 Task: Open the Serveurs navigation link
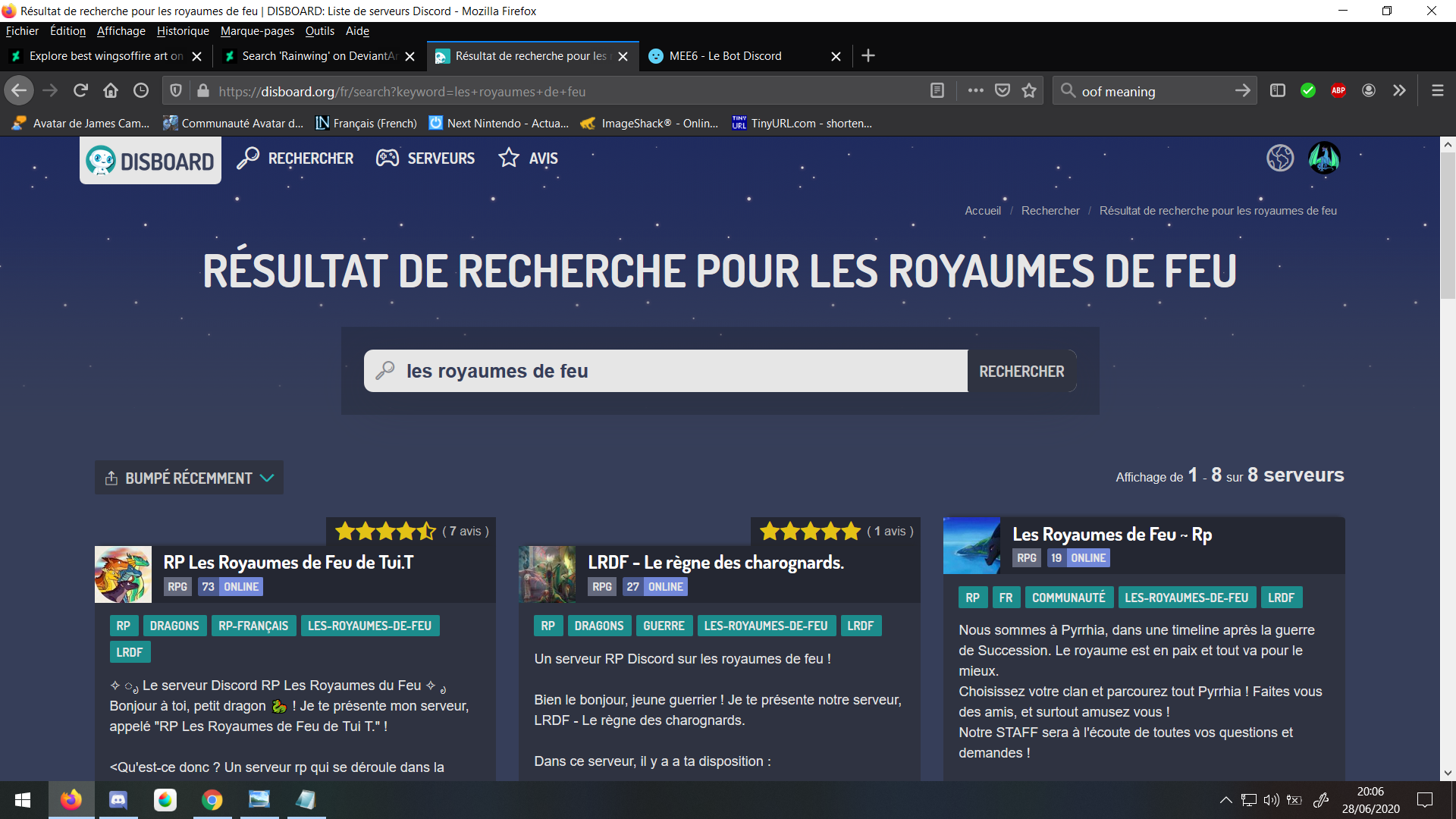[x=425, y=158]
